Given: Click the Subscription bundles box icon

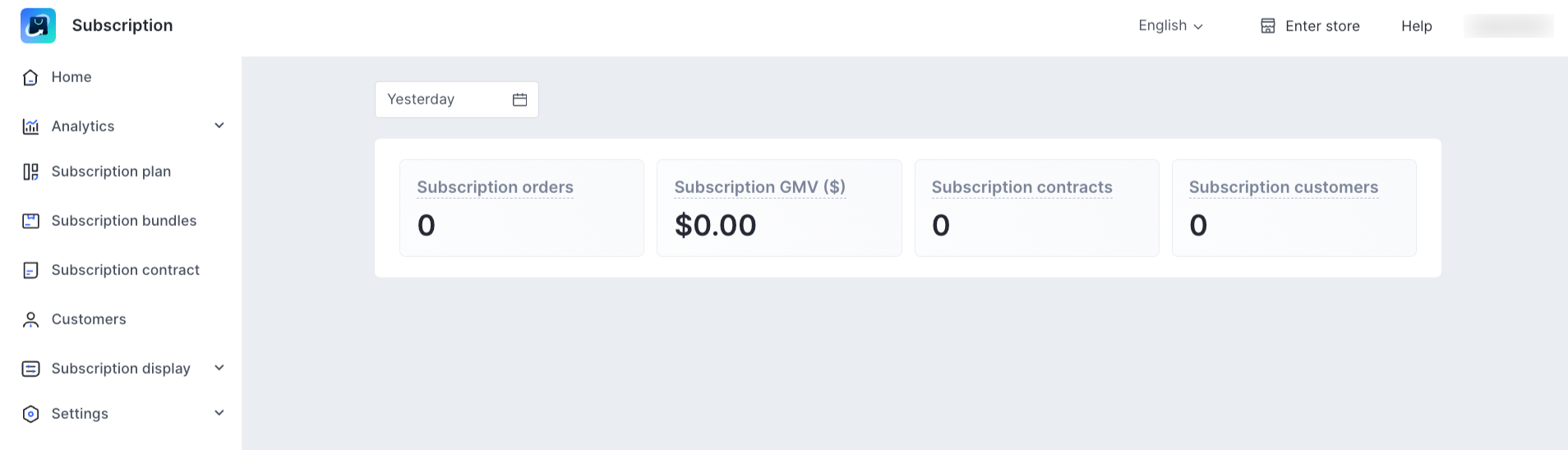Looking at the screenshot, I should (x=30, y=221).
